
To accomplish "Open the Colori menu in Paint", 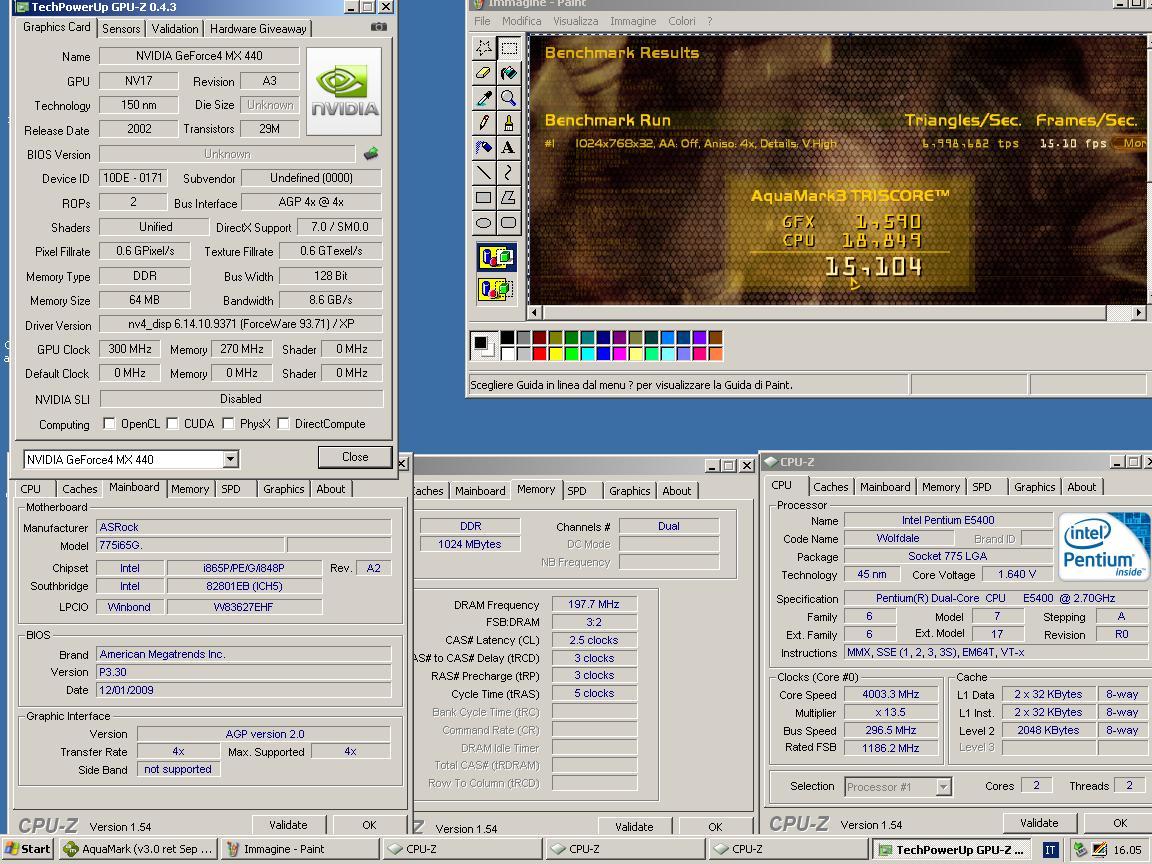I will 681,21.
